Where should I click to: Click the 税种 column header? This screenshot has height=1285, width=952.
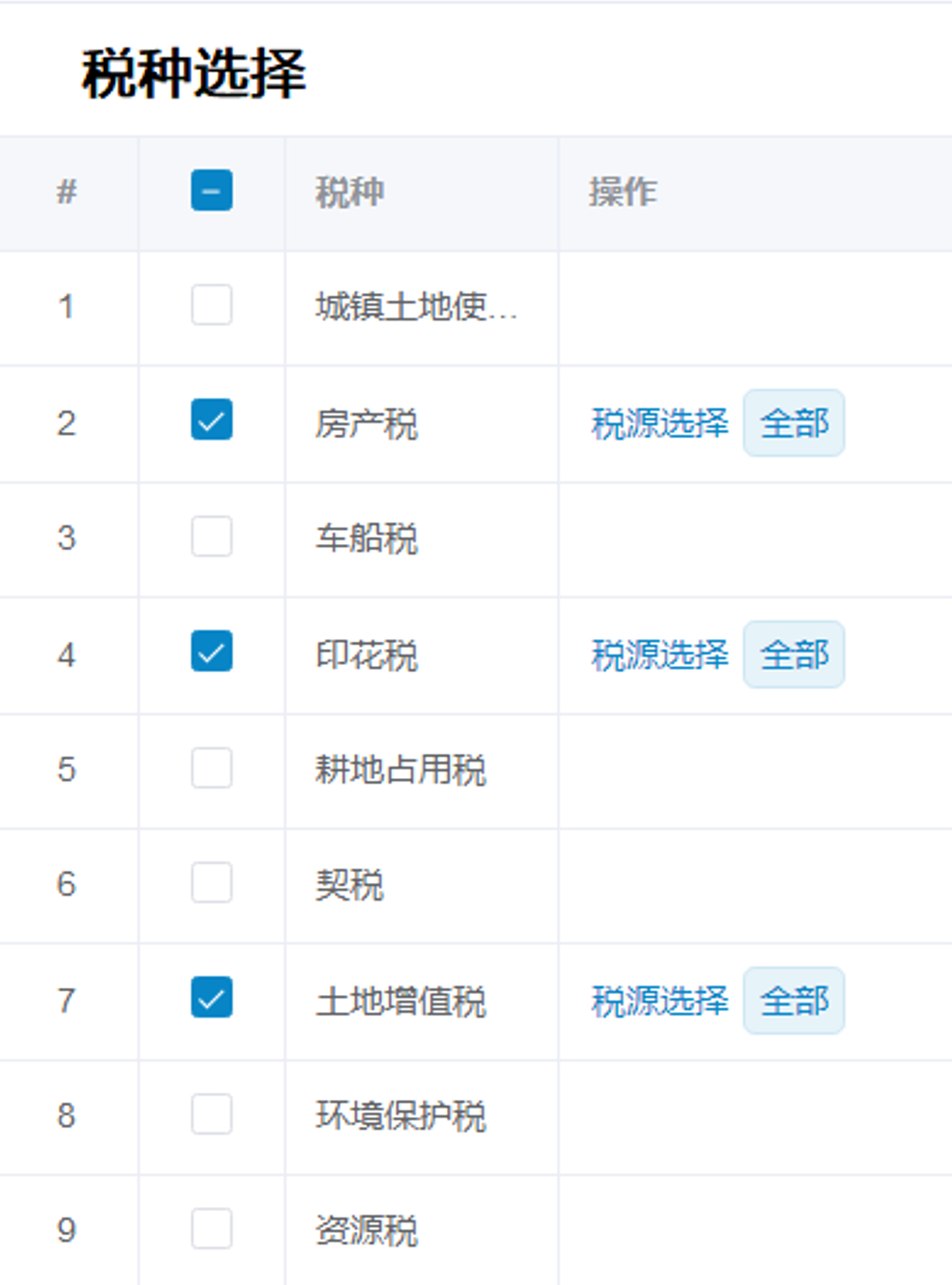click(x=350, y=192)
